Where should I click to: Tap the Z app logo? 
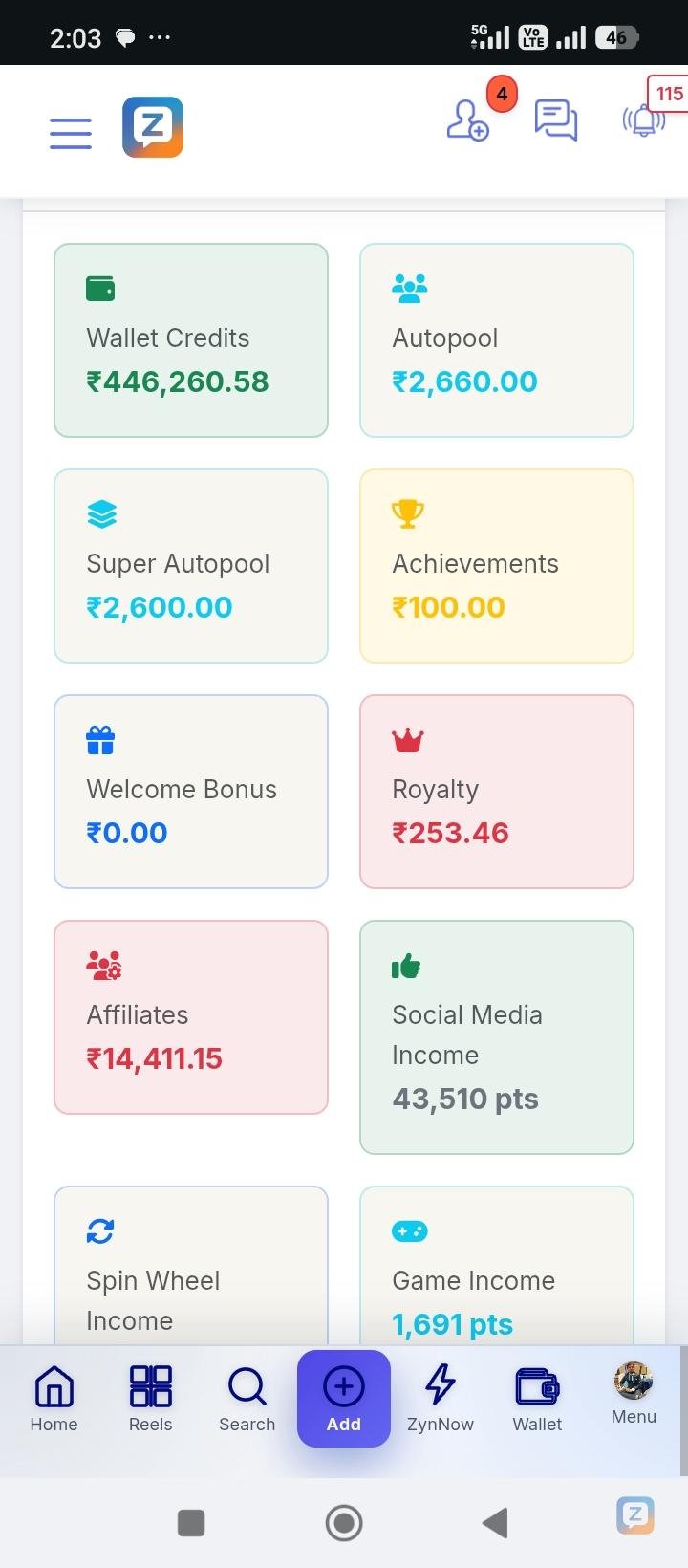[x=153, y=127]
